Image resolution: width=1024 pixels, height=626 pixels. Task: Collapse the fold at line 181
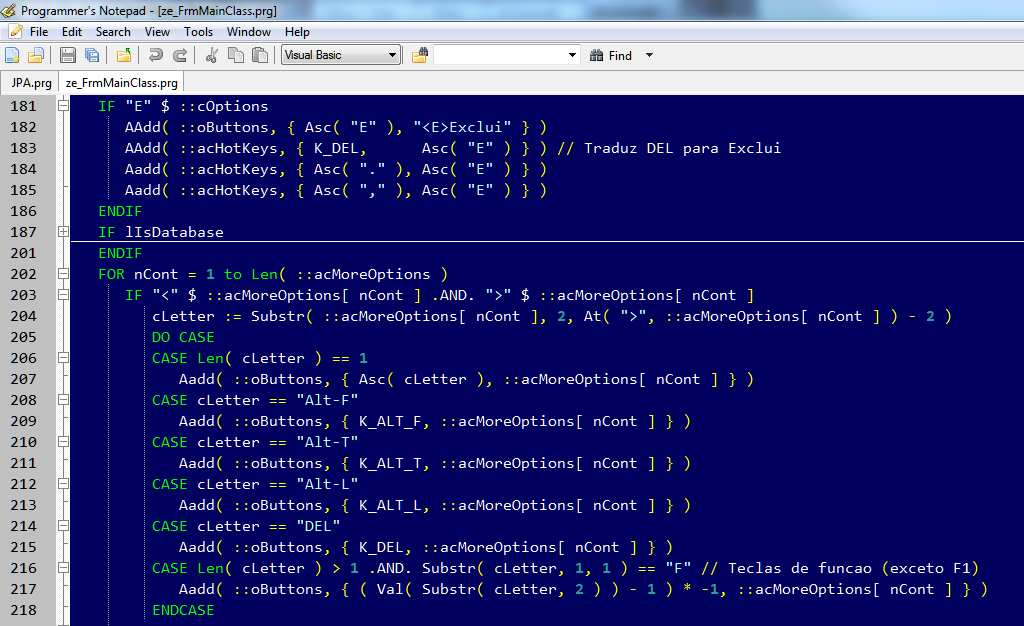(x=63, y=106)
